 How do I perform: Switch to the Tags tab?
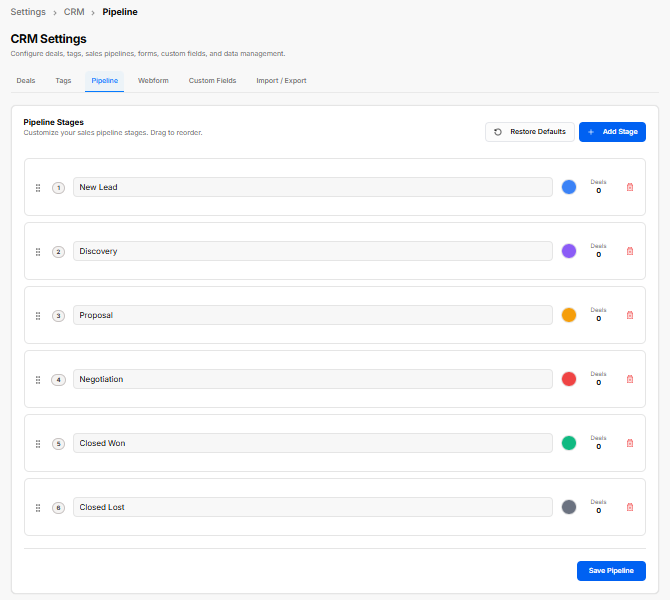click(63, 81)
